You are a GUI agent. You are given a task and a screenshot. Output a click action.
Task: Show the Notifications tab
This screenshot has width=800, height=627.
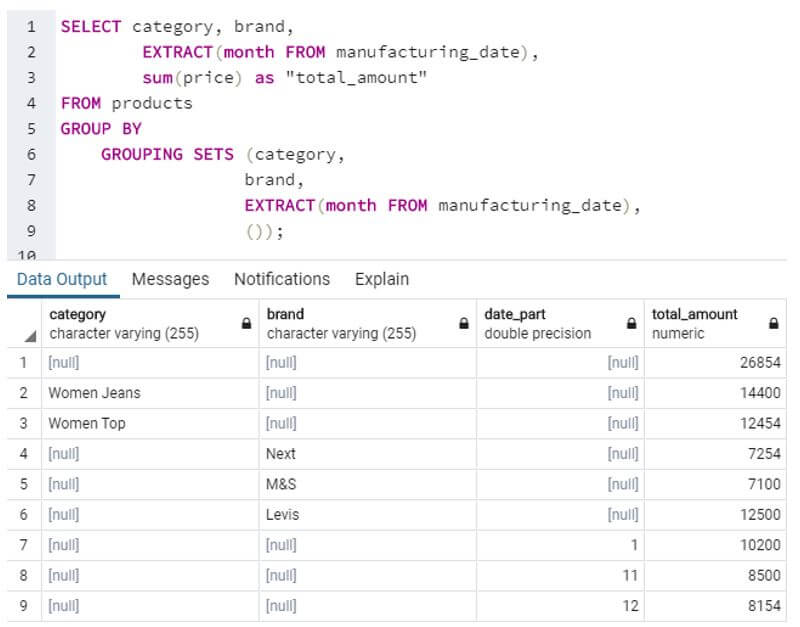click(282, 279)
